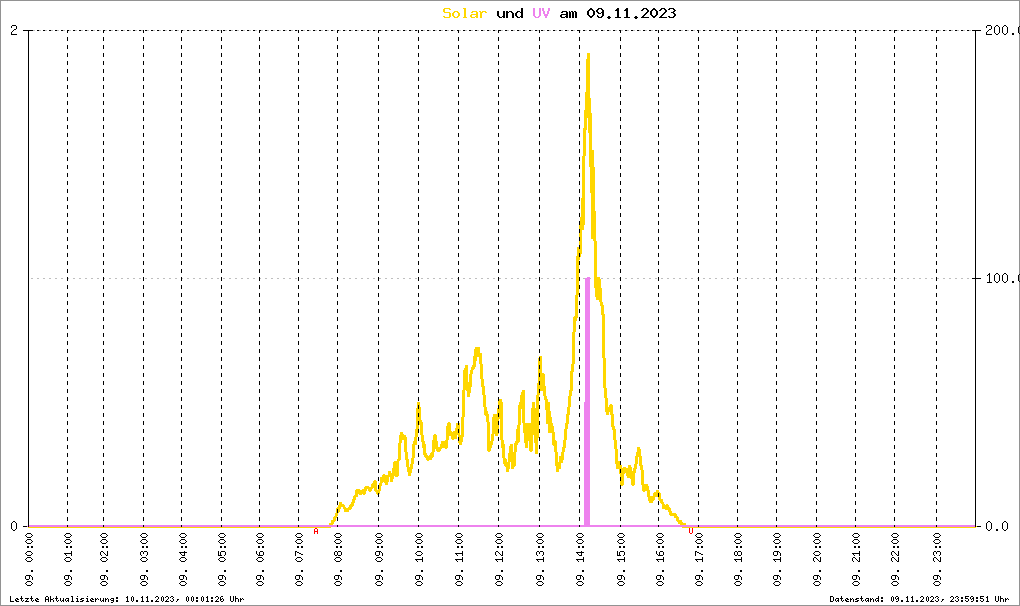The width and height of the screenshot is (1020, 606).
Task: Click the time label '09. 08:00'
Action: 338,560
